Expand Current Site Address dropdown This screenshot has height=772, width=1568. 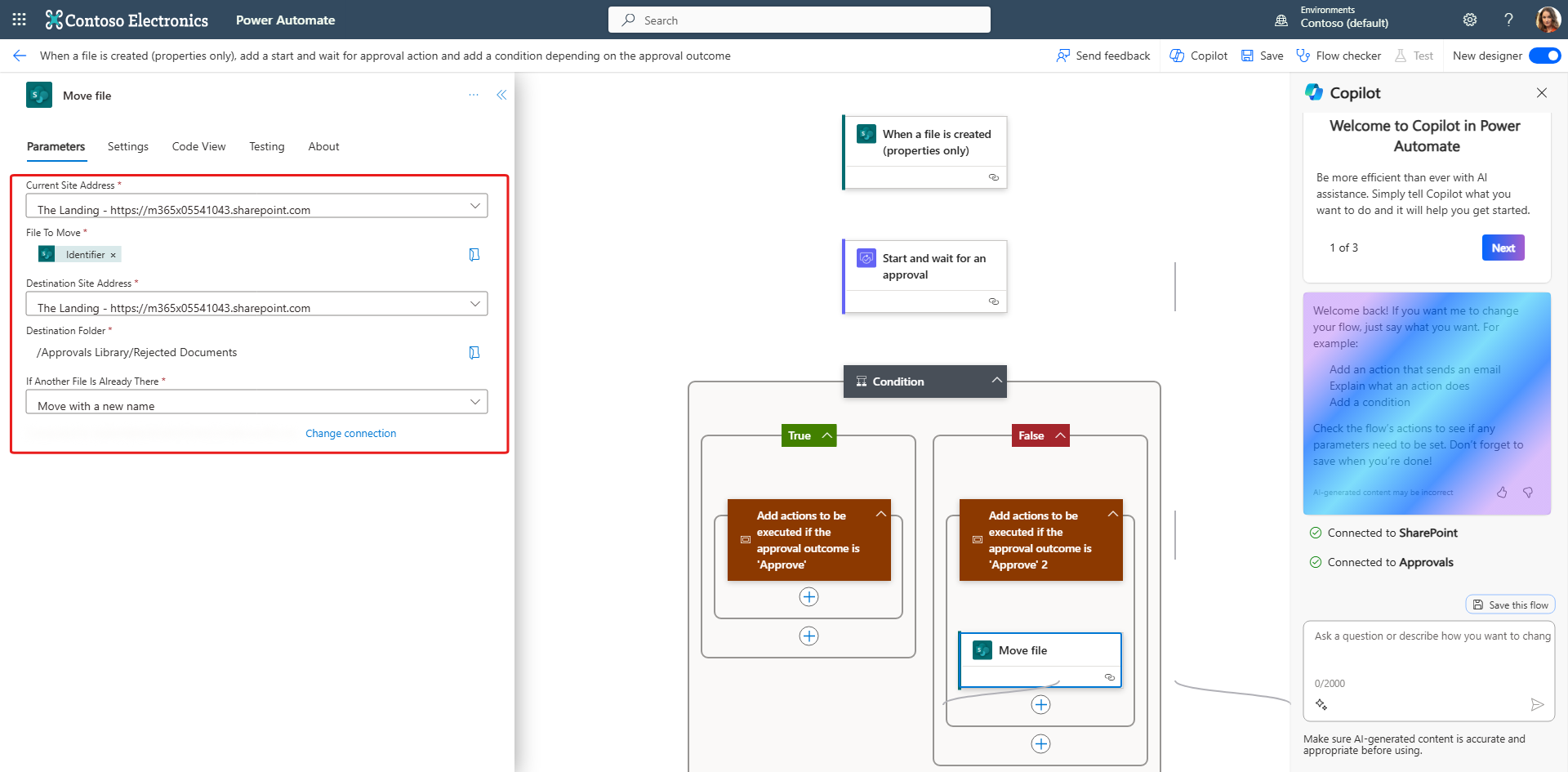pos(474,206)
